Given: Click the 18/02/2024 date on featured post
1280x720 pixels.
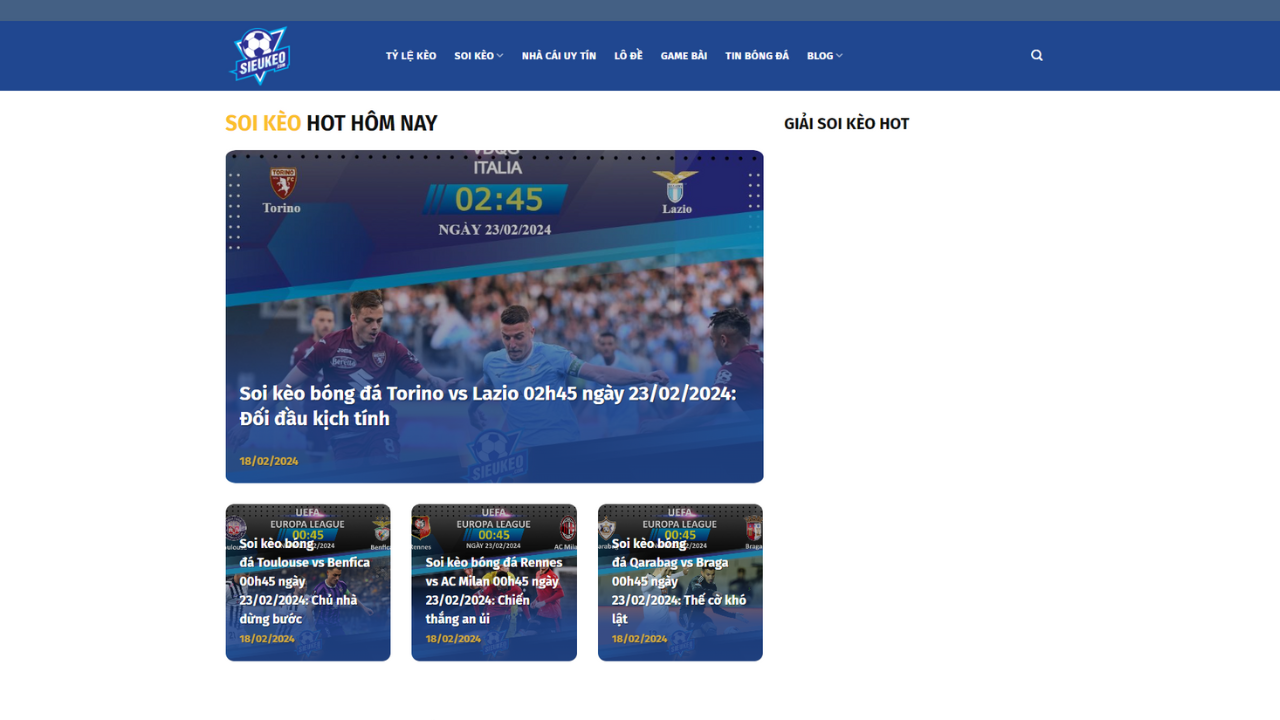Looking at the screenshot, I should pos(269,461).
